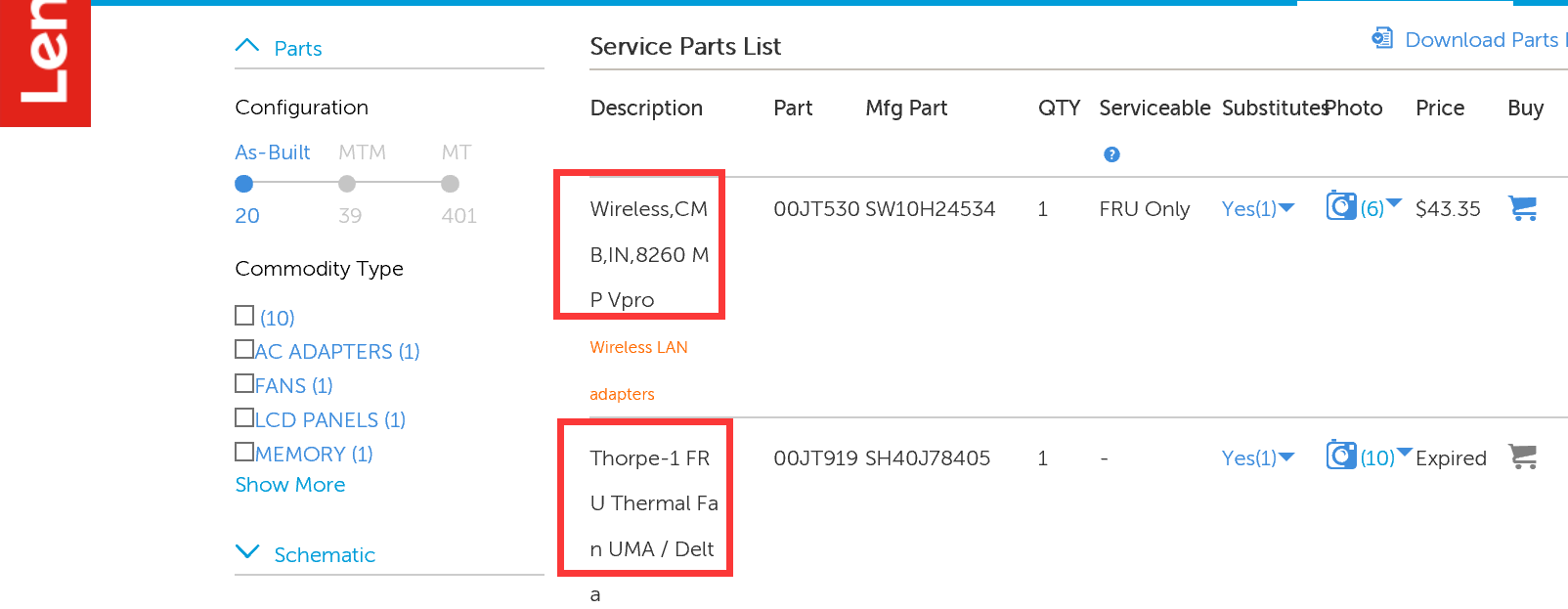
Task: Open photos for the Thorpe-1 thermal fan
Action: tap(1341, 456)
